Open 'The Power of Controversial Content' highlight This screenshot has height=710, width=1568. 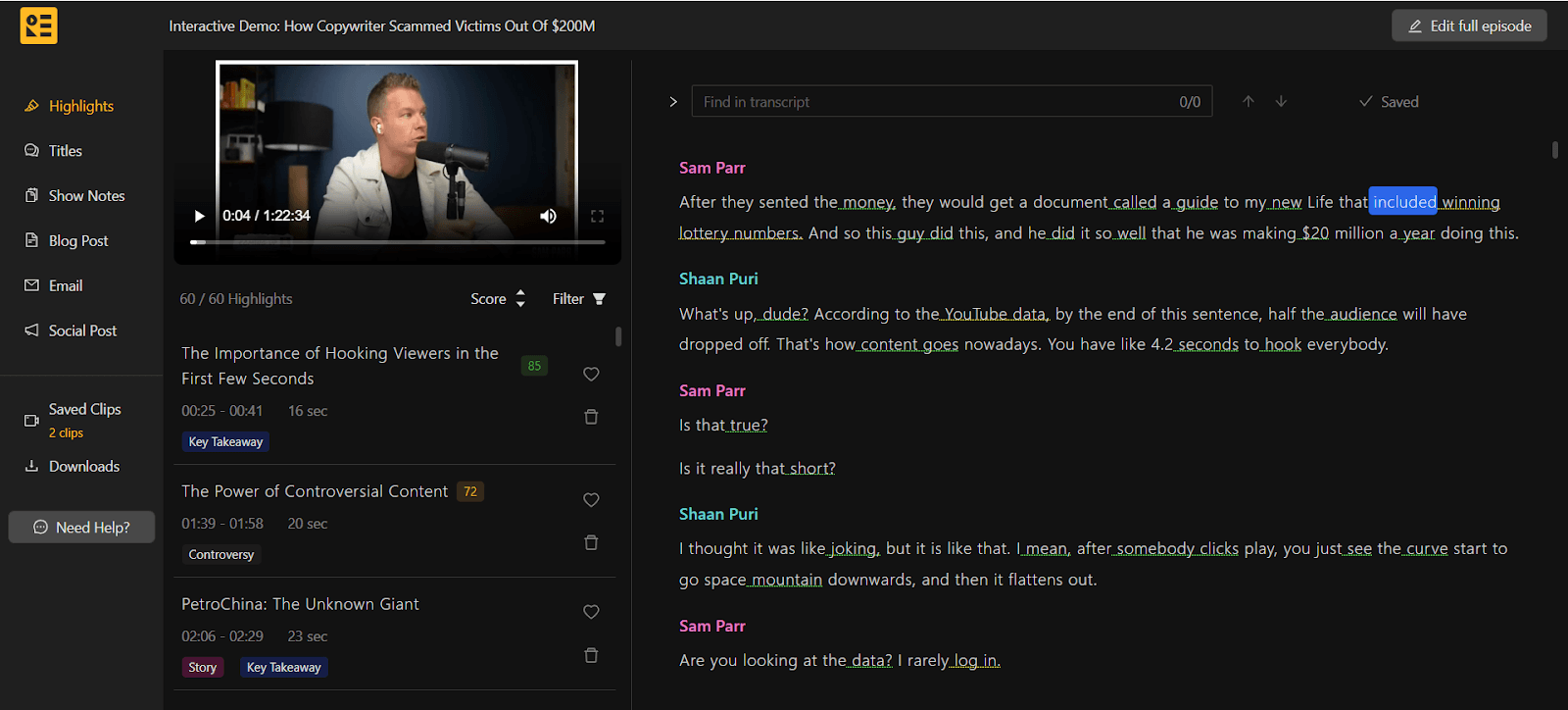pyautogui.click(x=315, y=491)
